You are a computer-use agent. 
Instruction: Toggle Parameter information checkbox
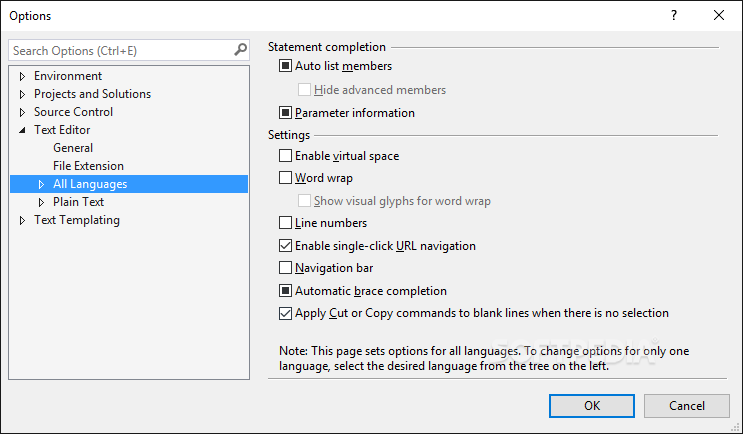click(285, 113)
